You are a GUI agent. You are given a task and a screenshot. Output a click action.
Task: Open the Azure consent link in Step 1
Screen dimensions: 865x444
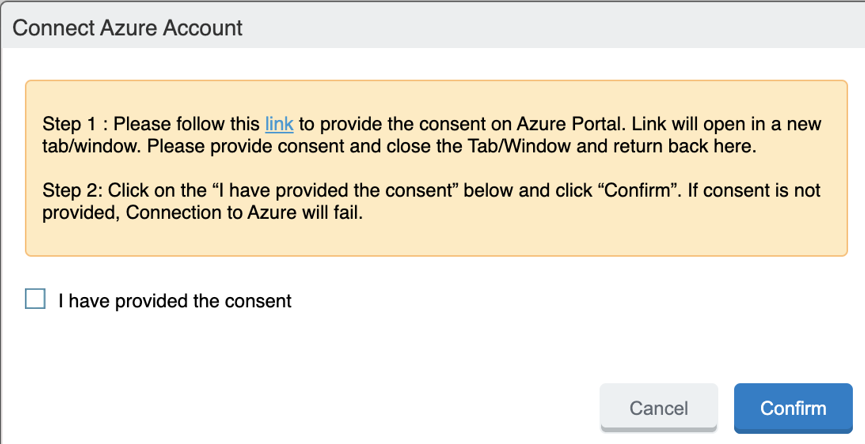(279, 124)
